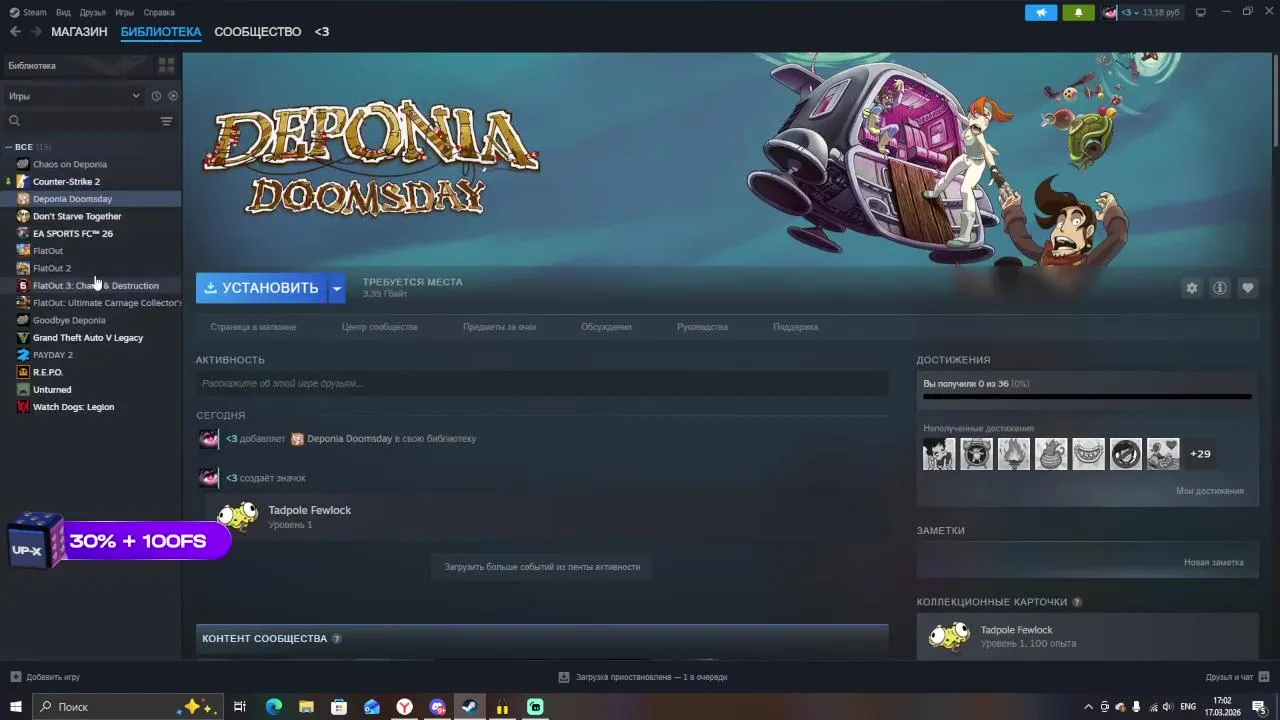Click the ready-to-play filter icon
This screenshot has width=1280, height=720.
pos(173,96)
